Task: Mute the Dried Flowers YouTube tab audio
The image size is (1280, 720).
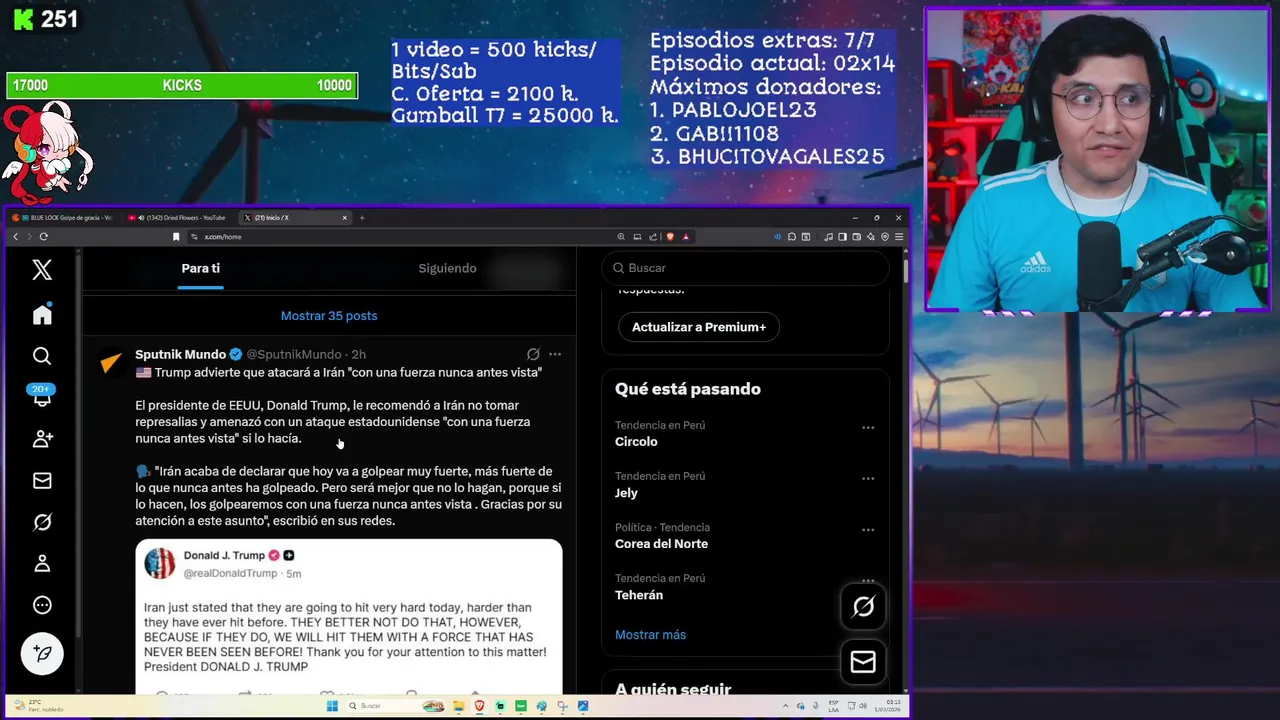Action: 141,218
